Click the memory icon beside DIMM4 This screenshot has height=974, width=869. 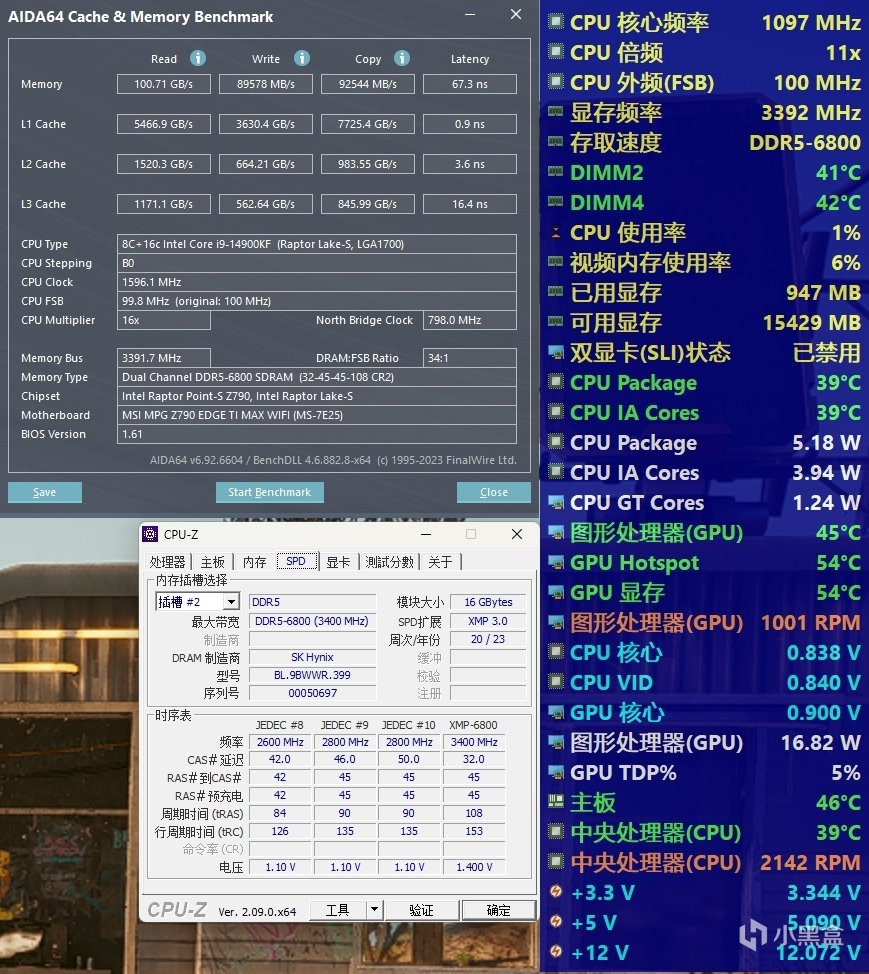[555, 202]
